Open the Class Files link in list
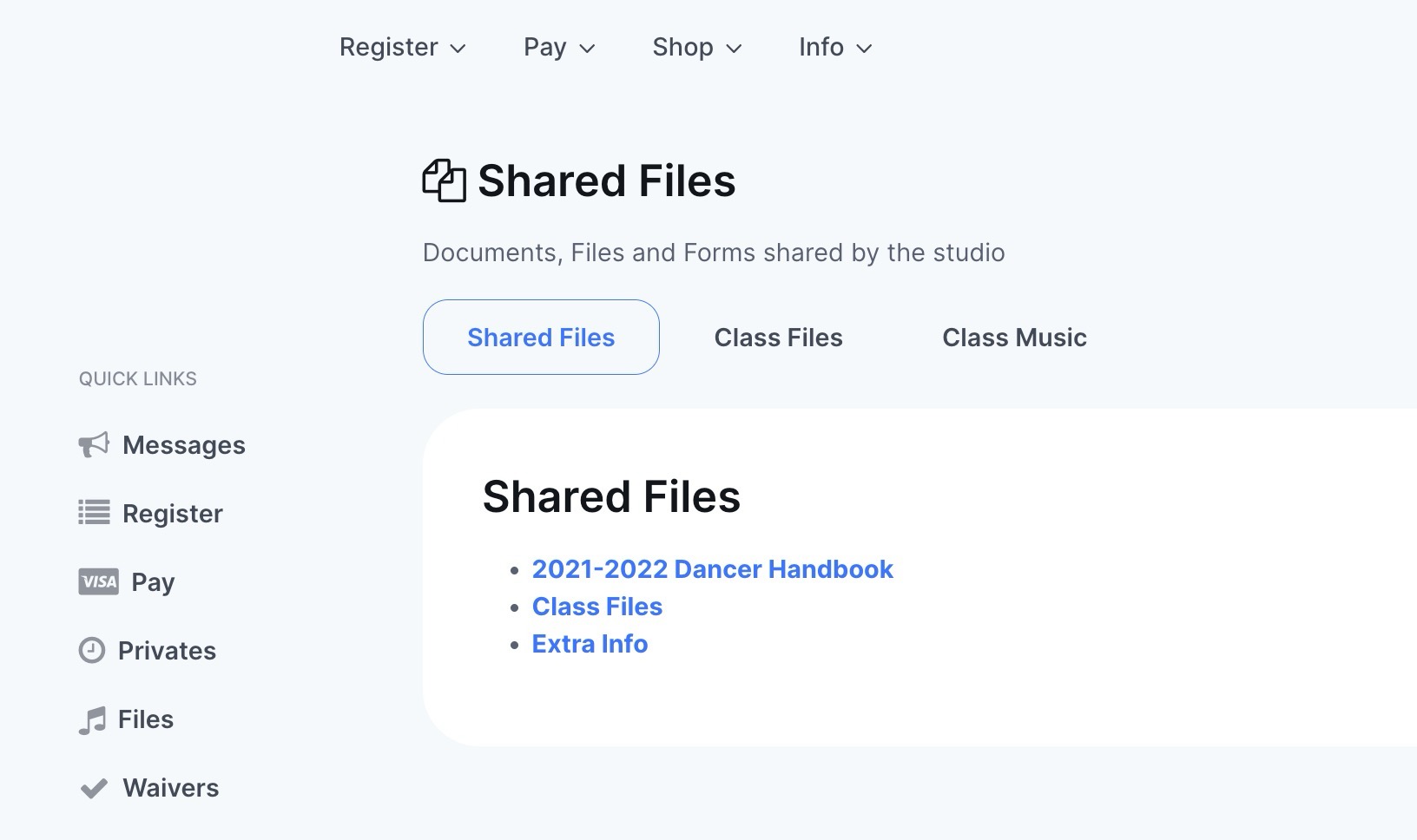1417x840 pixels. click(x=596, y=607)
